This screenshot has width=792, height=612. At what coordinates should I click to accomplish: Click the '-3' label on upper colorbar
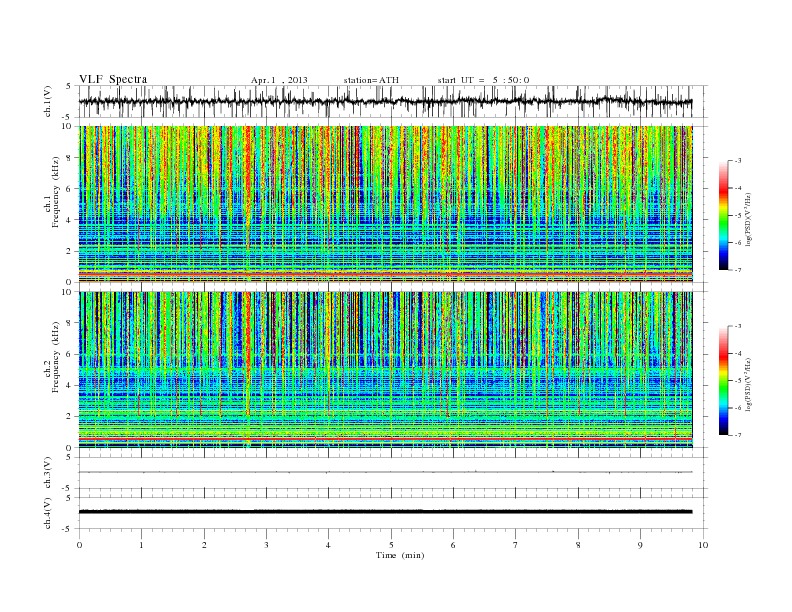tap(738, 161)
